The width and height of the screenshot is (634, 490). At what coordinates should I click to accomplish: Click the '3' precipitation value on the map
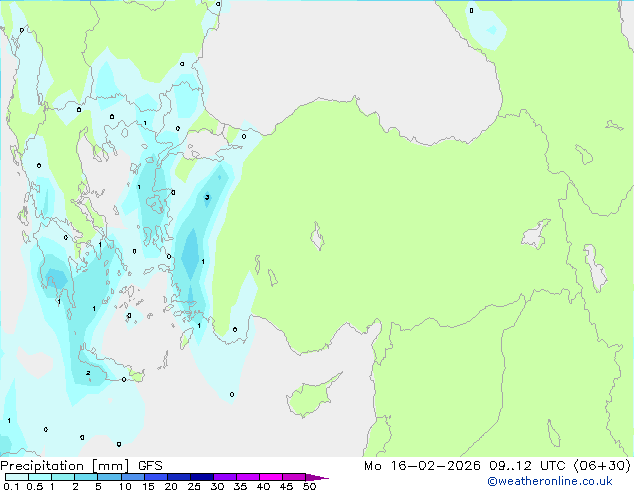click(x=207, y=197)
